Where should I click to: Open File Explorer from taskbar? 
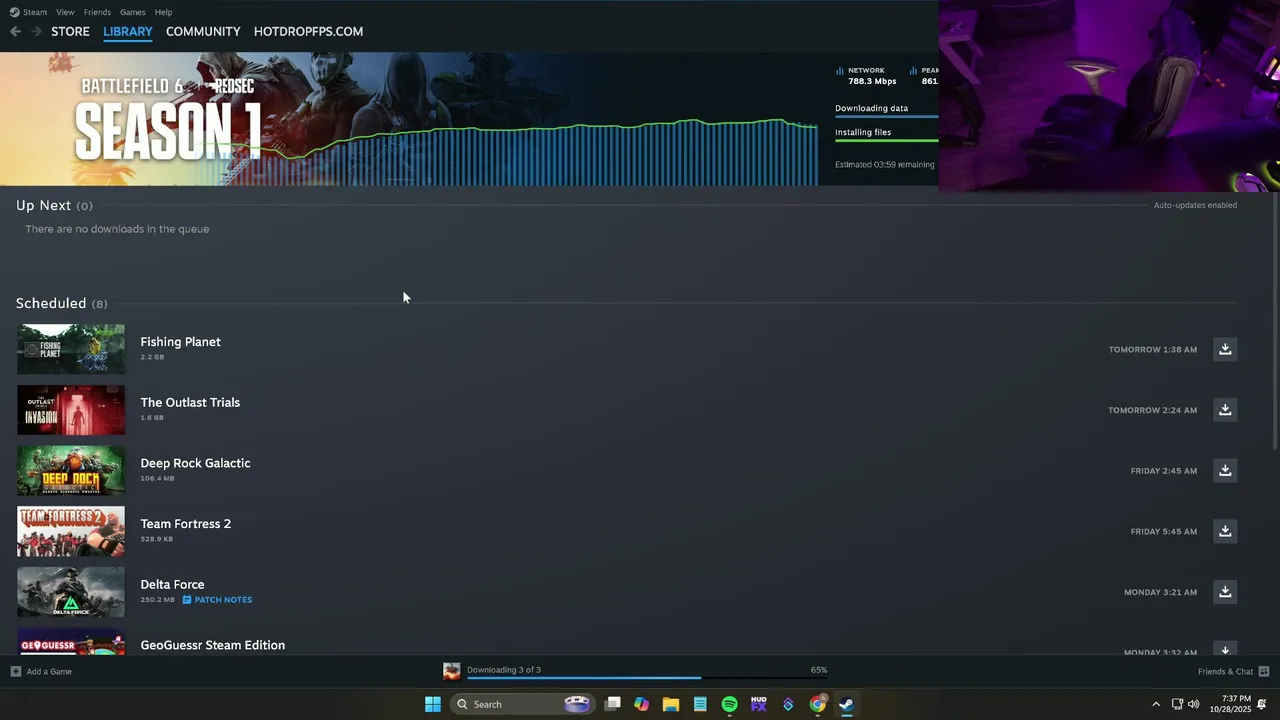pos(671,704)
